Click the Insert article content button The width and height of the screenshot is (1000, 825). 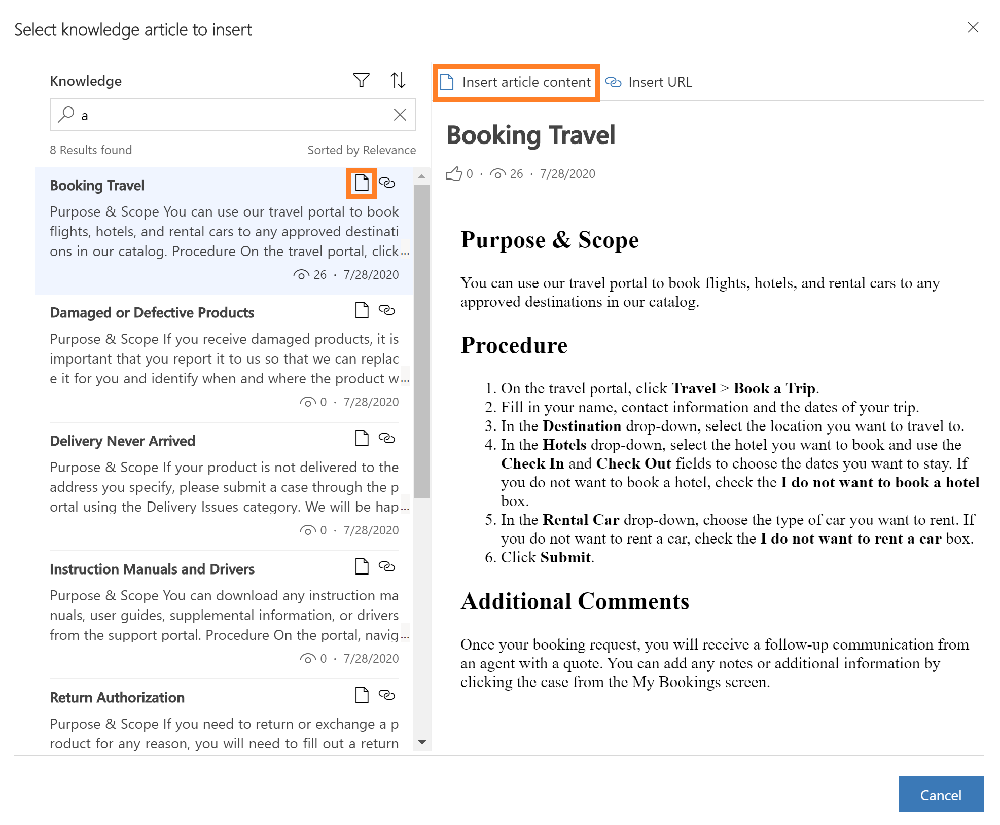click(516, 82)
